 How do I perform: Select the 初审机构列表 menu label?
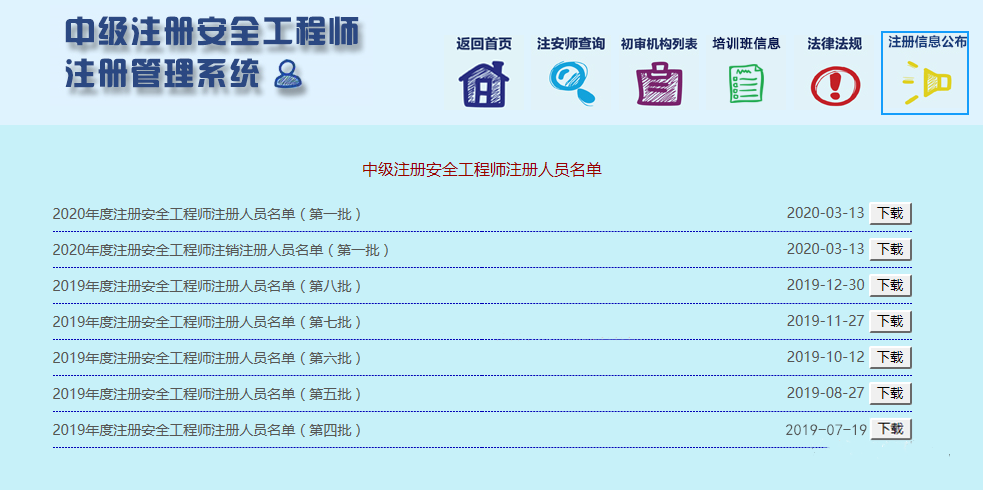click(659, 44)
